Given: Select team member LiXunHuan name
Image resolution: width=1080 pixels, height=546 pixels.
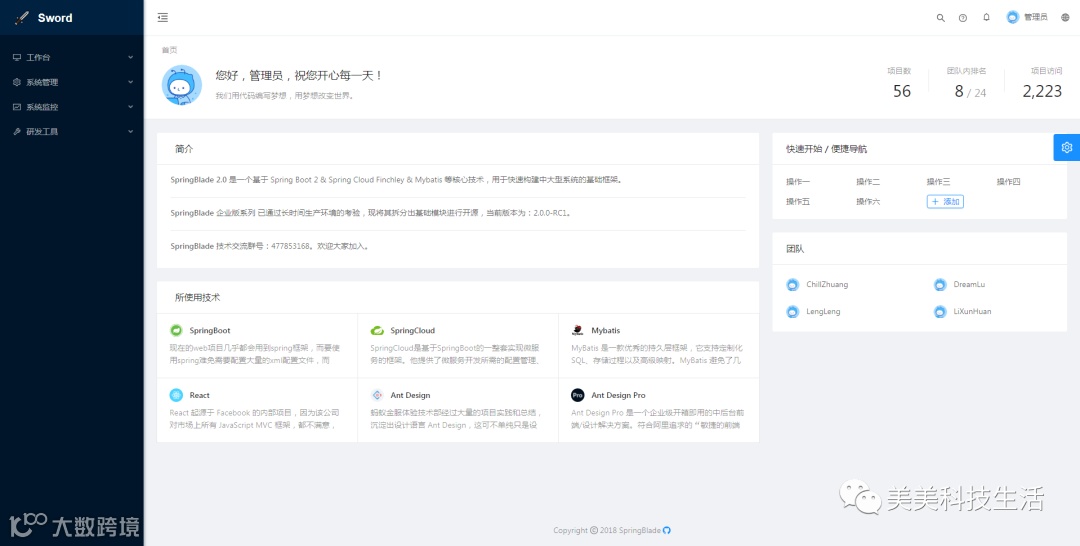Looking at the screenshot, I should tap(973, 312).
